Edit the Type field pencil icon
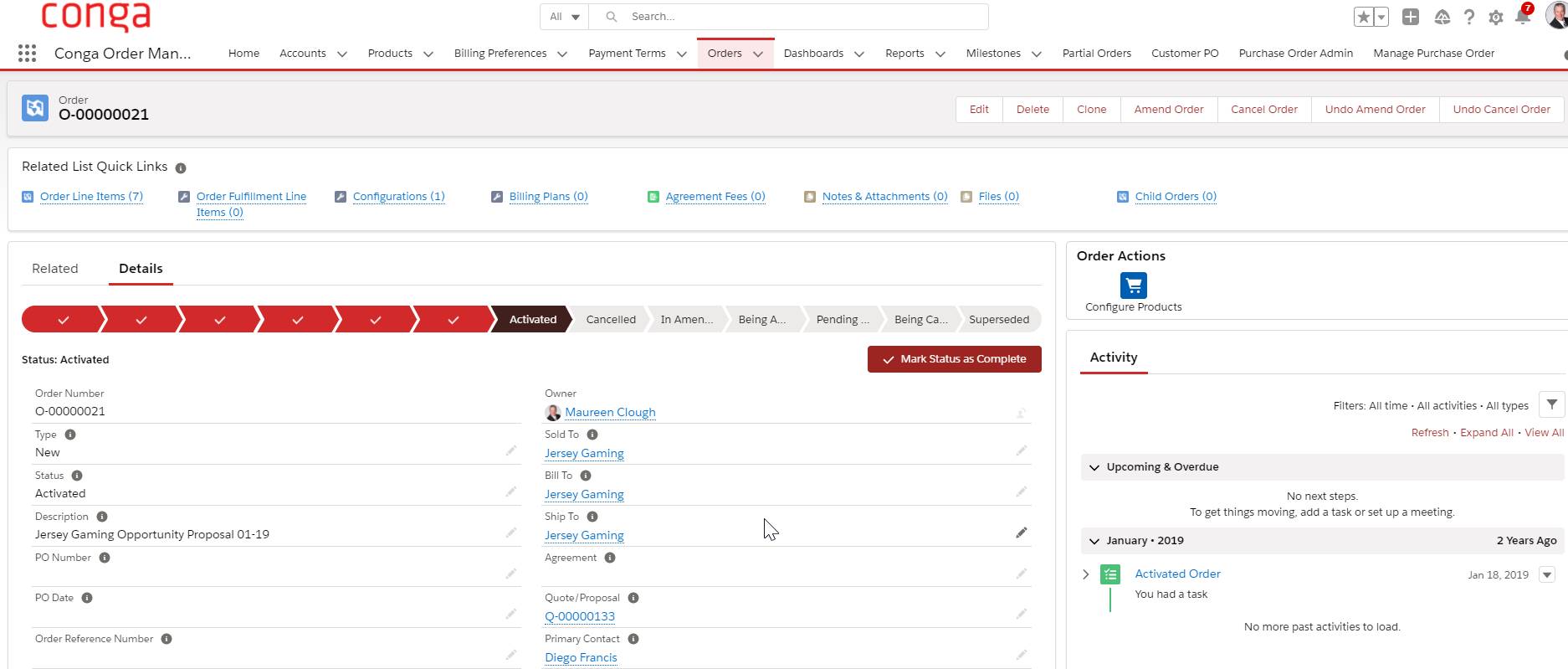 [511, 450]
